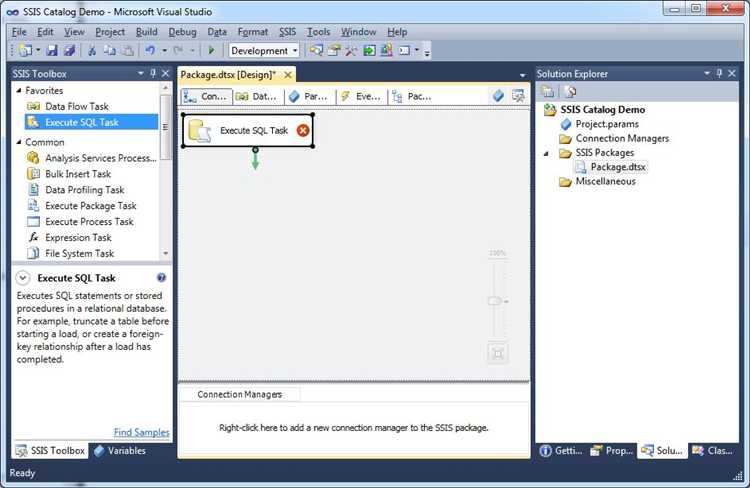Viewport: 750px width, 488px height.
Task: Click the red error icon on Execute SQL Task
Action: click(303, 130)
